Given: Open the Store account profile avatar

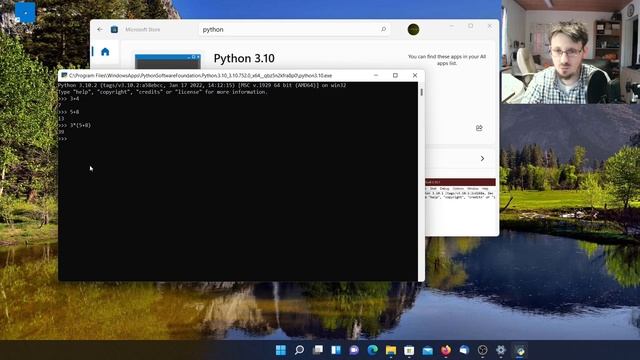Looking at the screenshot, I should click(x=413, y=29).
